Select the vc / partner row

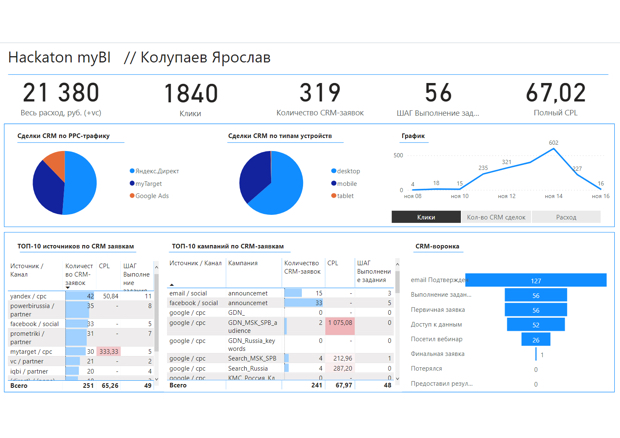click(81, 361)
